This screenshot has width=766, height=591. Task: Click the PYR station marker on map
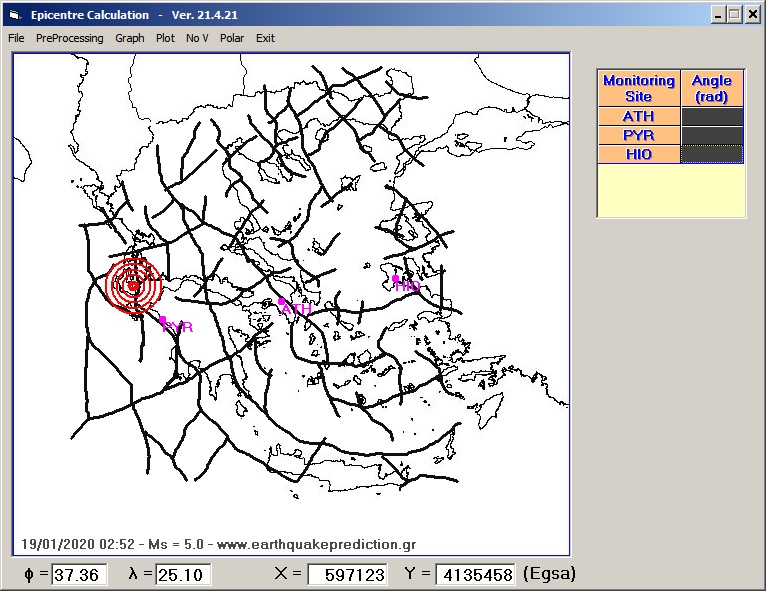tap(163, 320)
